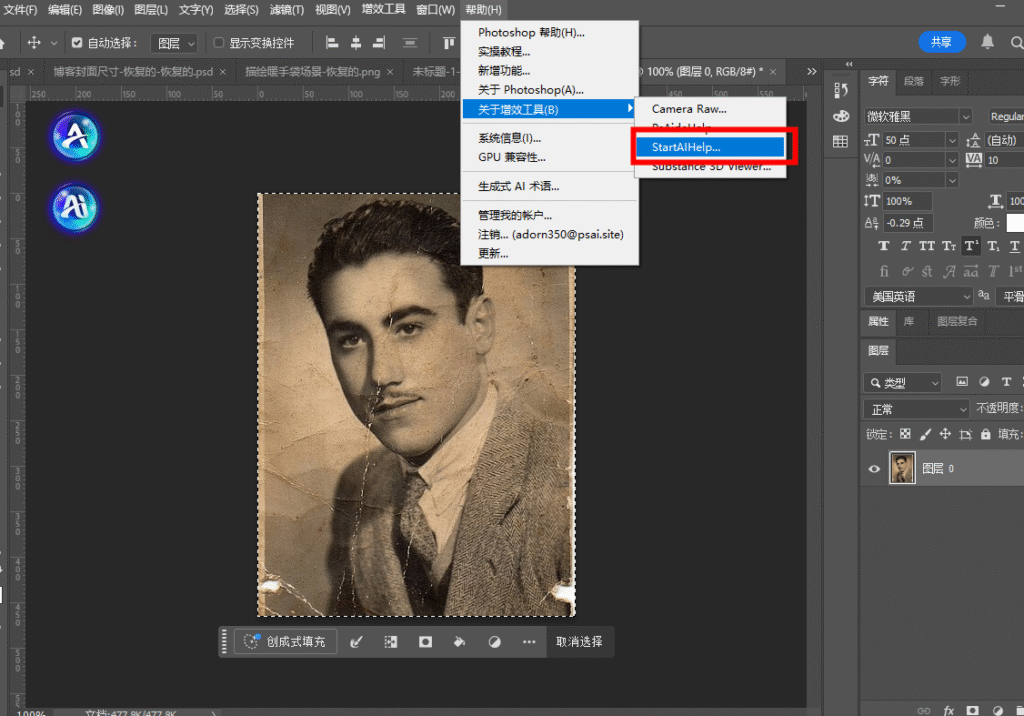Click the 创成式填充 generative fill button
Screen dimensions: 1024x716
(x=286, y=642)
